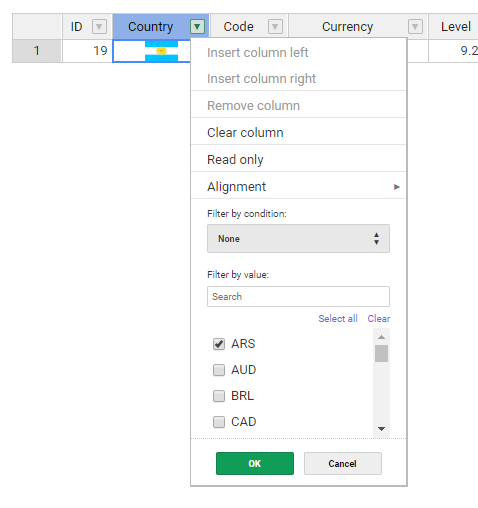Viewport: 478px width, 508px height.
Task: Uncheck the ARS checkbox
Action: pyautogui.click(x=219, y=344)
